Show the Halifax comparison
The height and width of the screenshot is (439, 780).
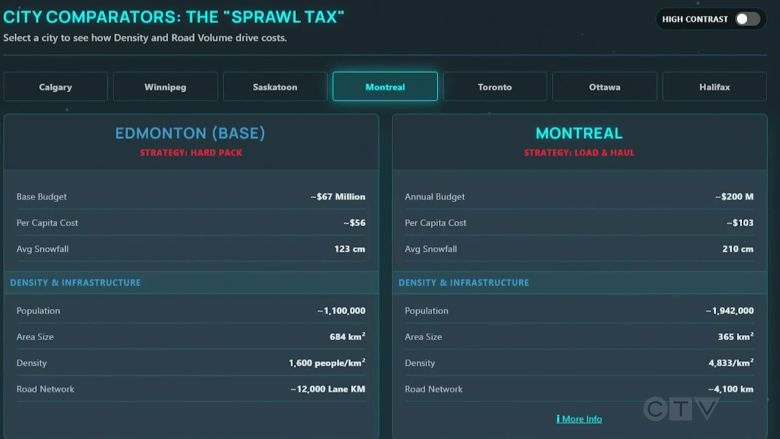point(714,87)
